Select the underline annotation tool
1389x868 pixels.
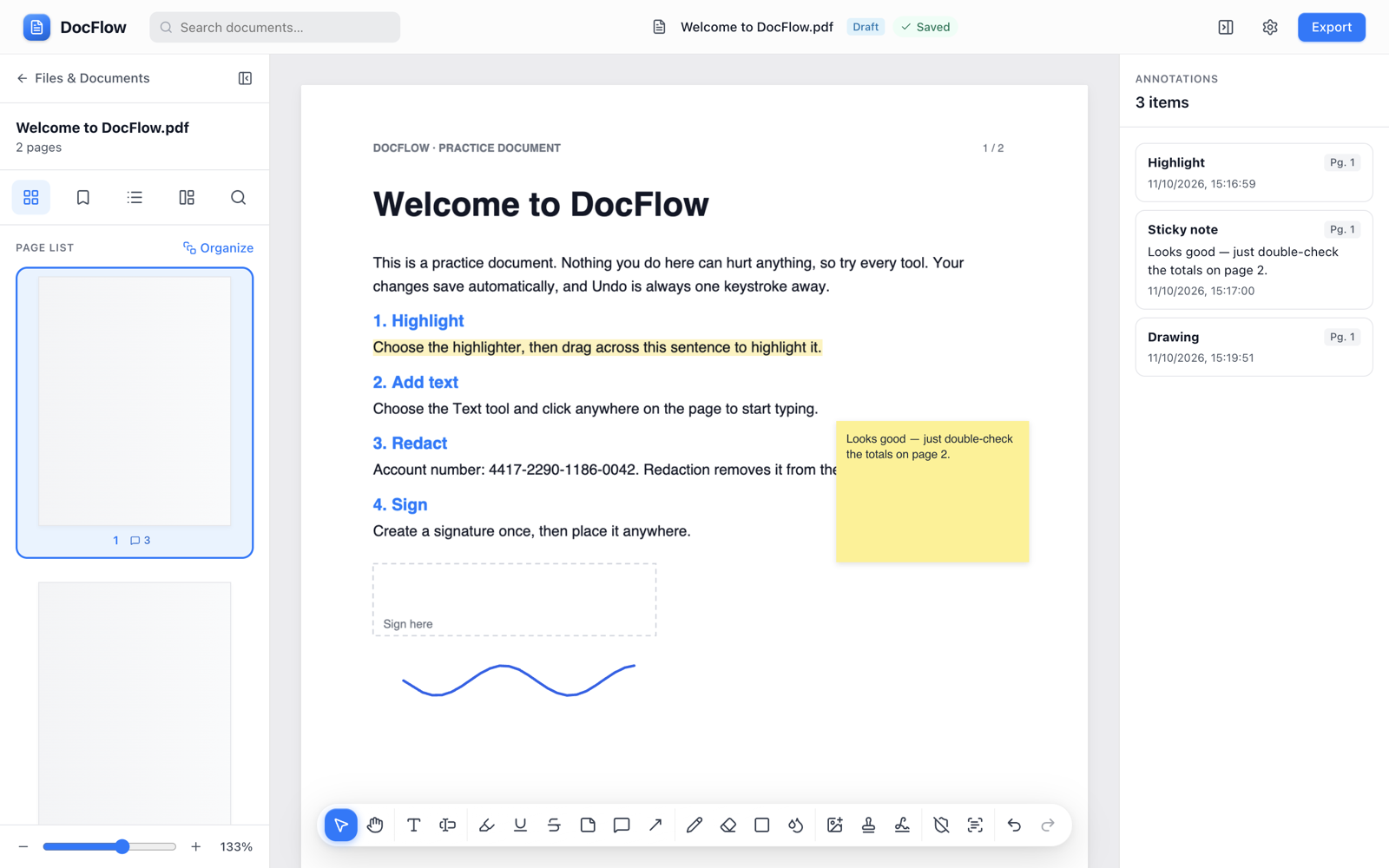coord(520,825)
